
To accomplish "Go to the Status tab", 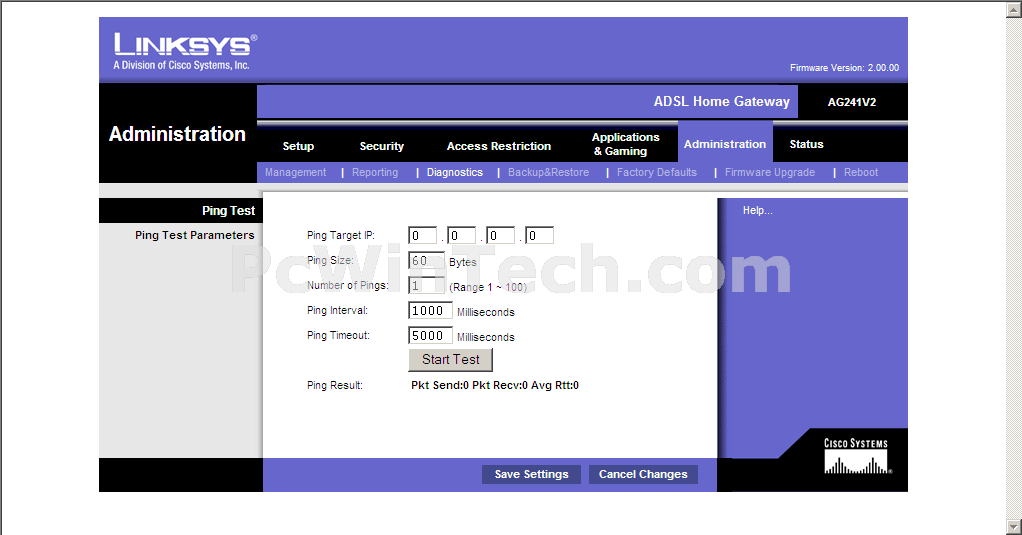I will [806, 144].
